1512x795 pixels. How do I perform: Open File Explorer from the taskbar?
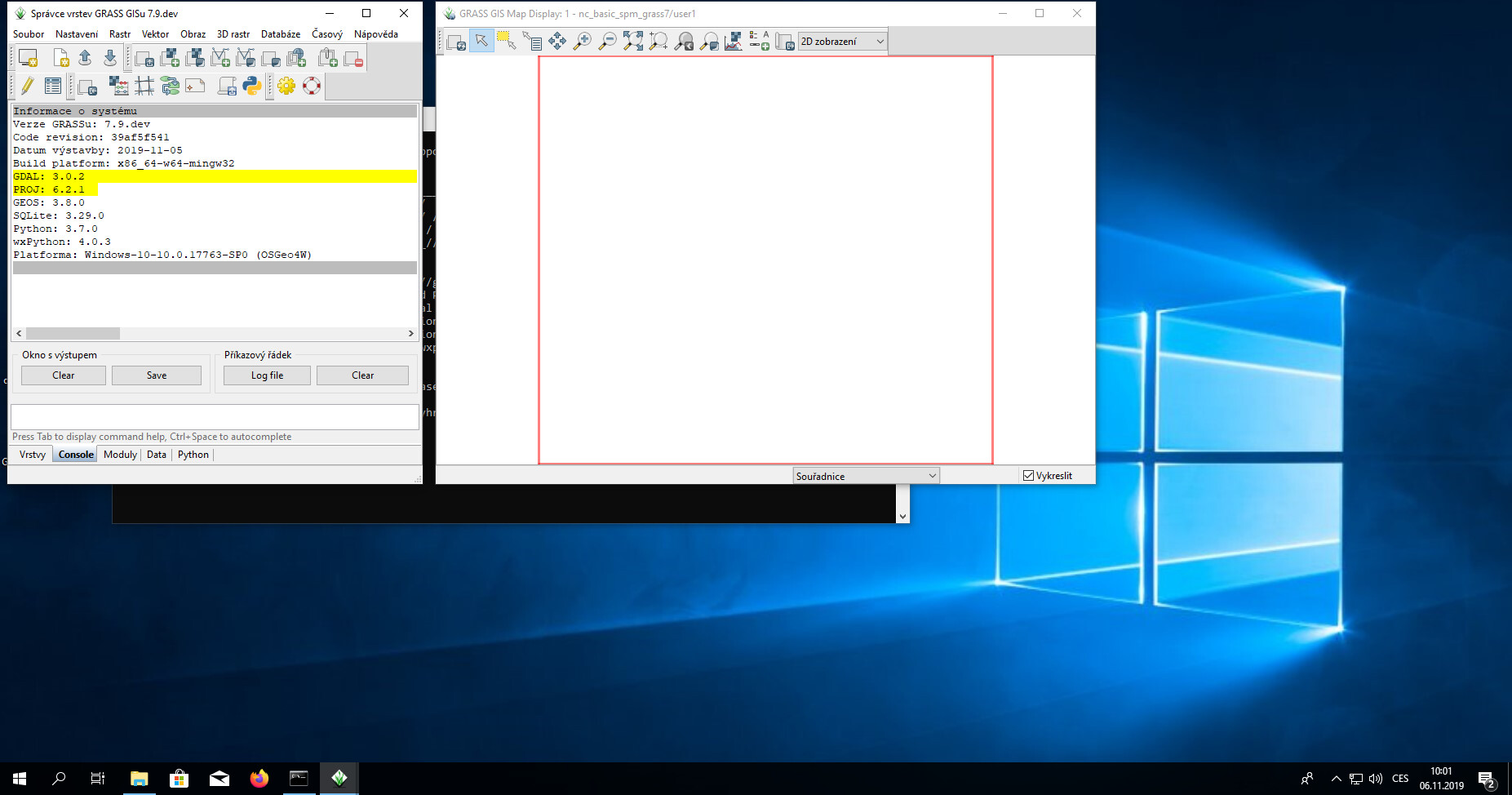[140, 779]
